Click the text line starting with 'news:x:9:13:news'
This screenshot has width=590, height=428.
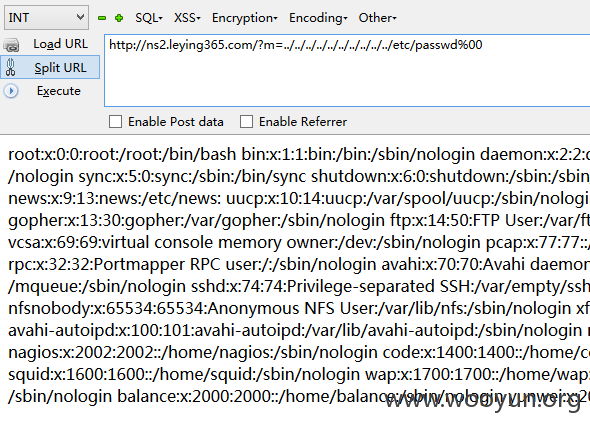(x=299, y=198)
